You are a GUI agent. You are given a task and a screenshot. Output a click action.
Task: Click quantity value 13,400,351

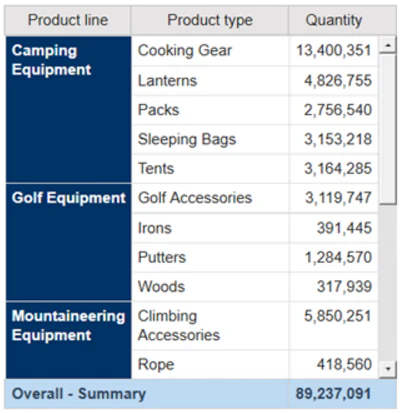[334, 51]
